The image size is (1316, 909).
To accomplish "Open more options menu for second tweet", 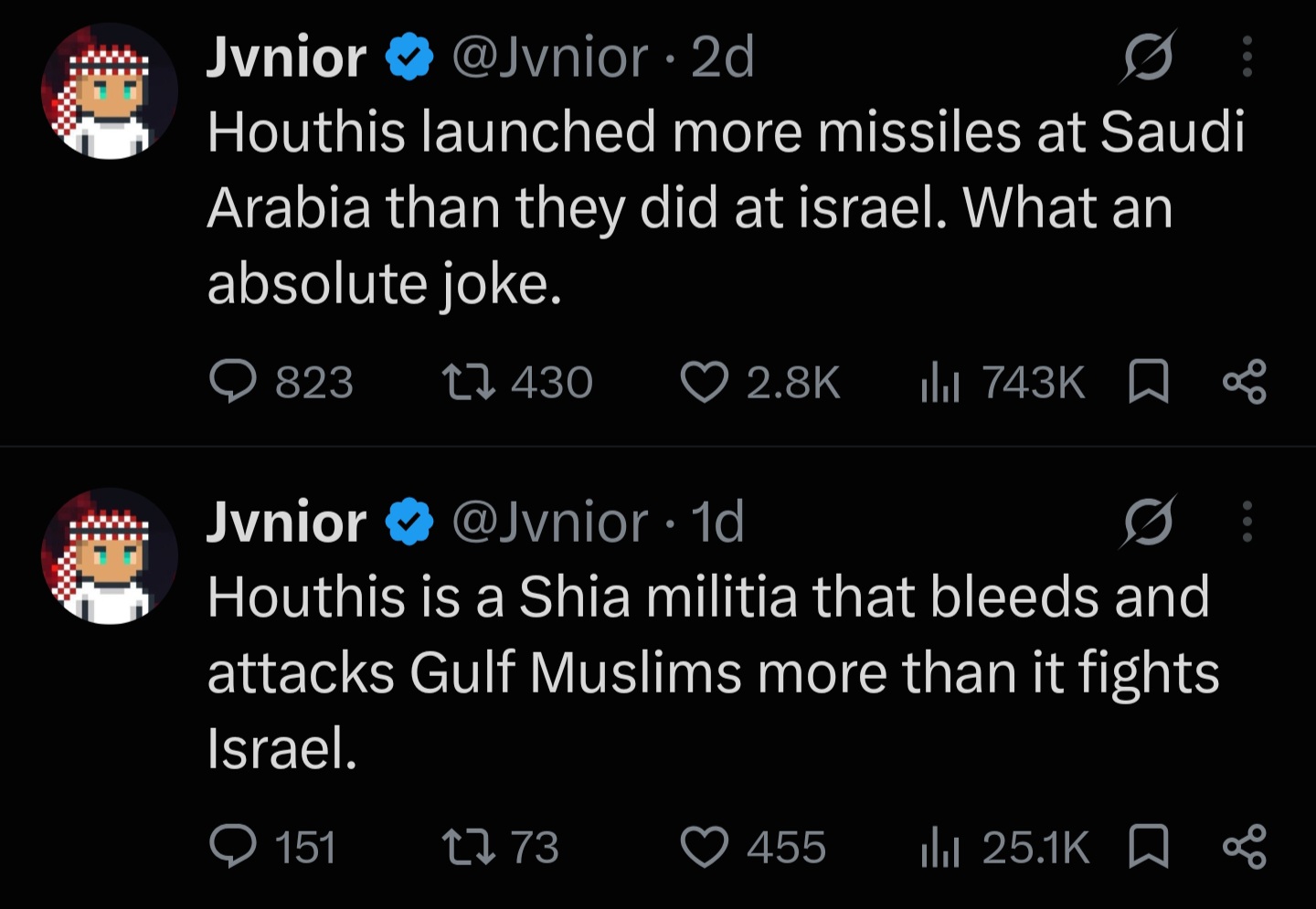I will click(1247, 521).
